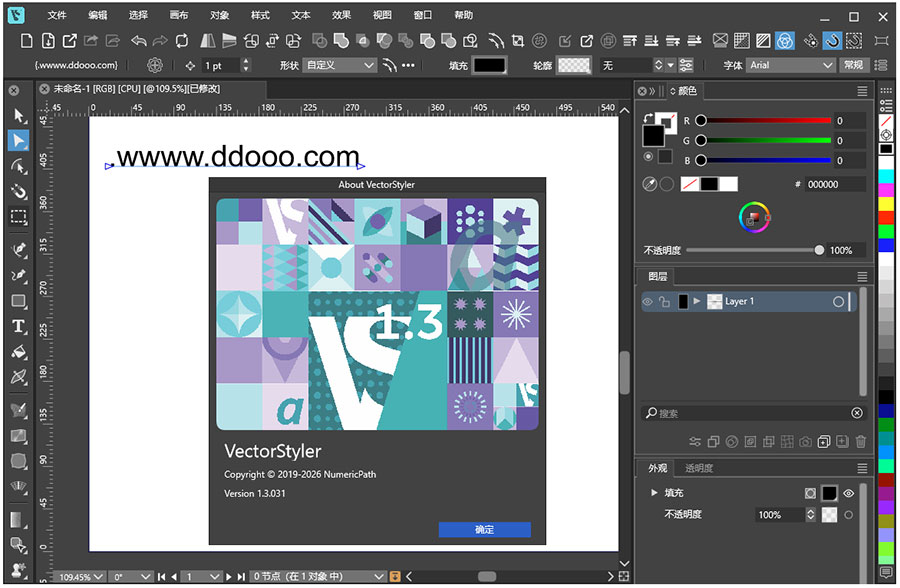
Task: Expand Layer 1 contents triangle
Action: click(x=697, y=301)
